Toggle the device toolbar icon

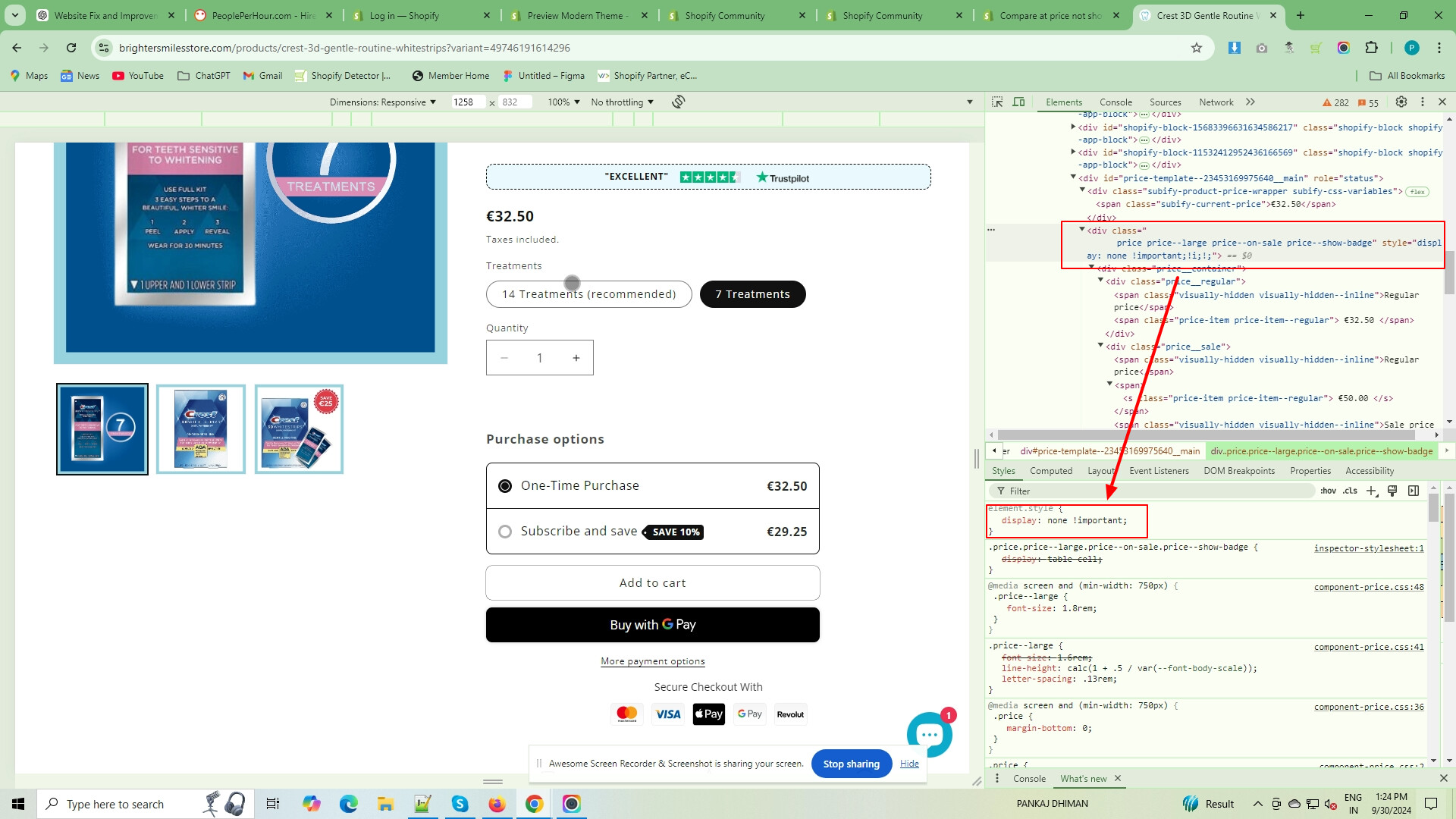(1018, 102)
